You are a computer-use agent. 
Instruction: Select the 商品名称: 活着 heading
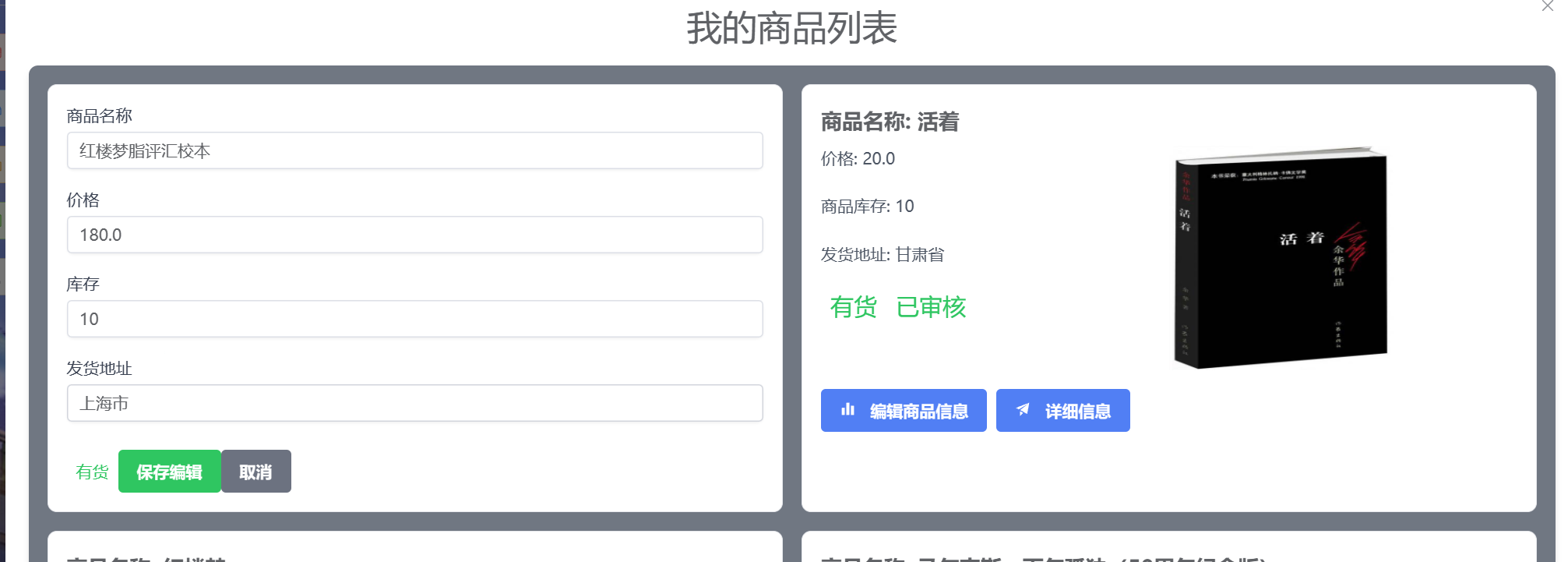(890, 122)
